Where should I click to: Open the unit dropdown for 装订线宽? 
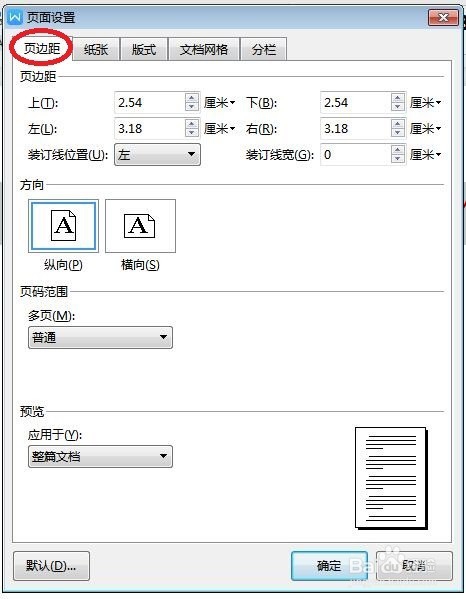[x=426, y=155]
